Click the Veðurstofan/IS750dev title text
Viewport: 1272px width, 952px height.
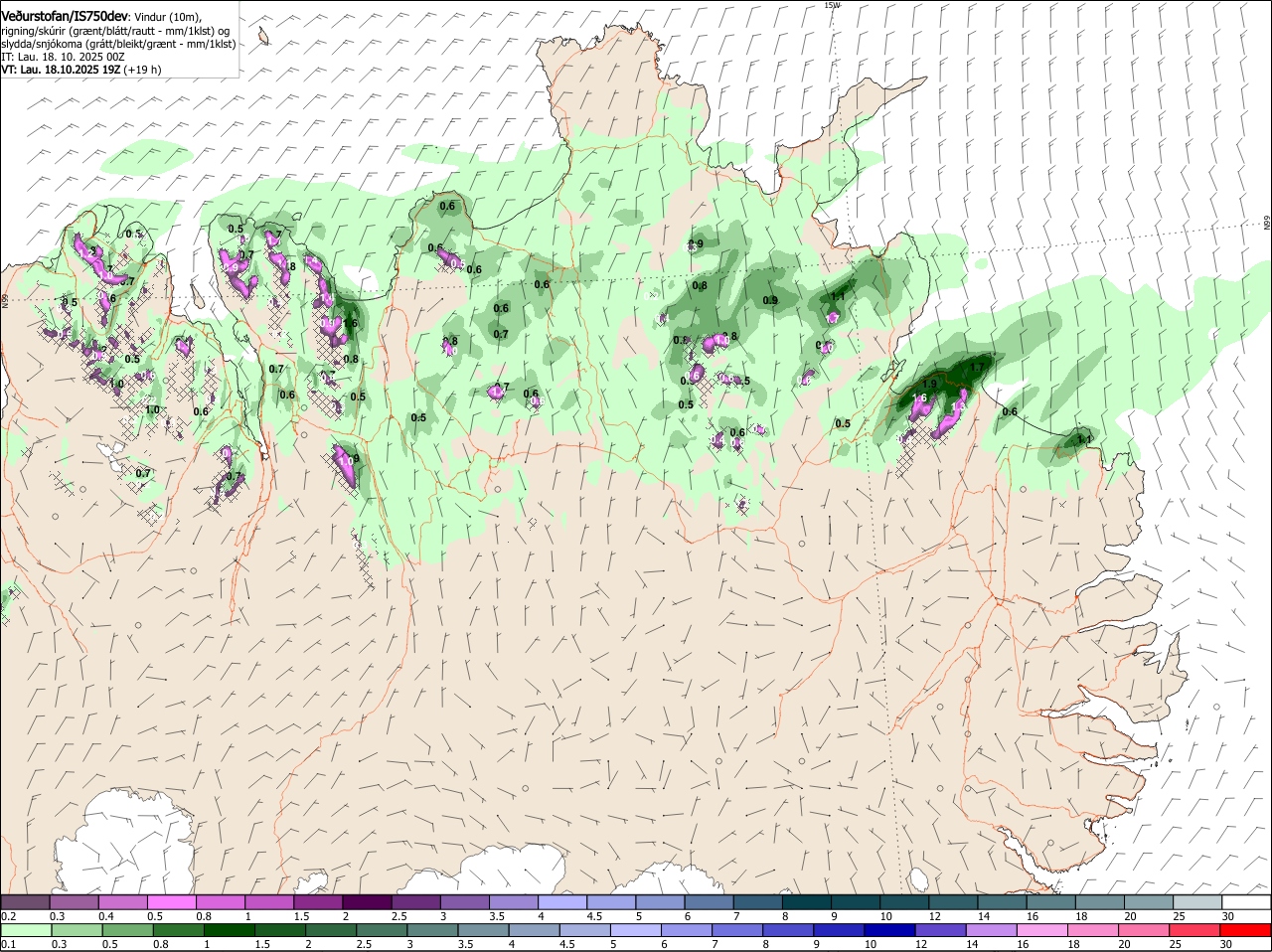[65, 17]
